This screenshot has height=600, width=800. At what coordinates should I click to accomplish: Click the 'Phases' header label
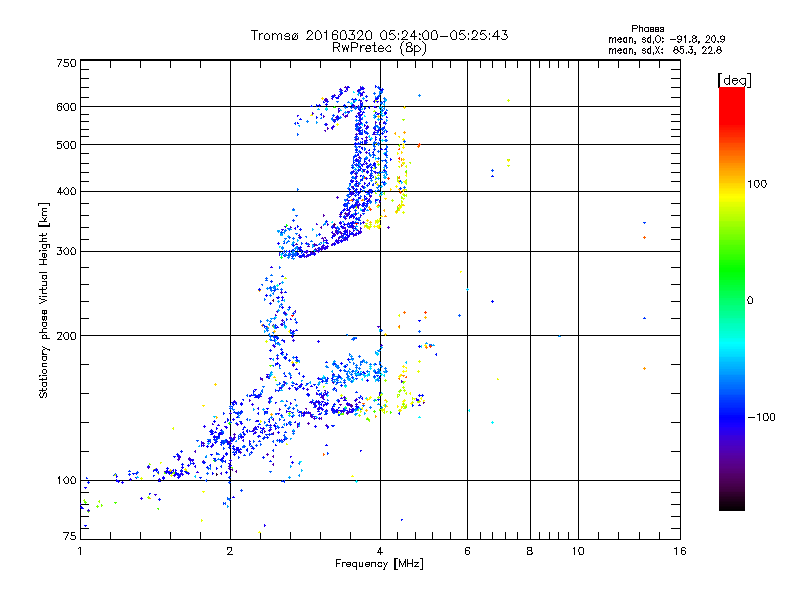[x=647, y=29]
